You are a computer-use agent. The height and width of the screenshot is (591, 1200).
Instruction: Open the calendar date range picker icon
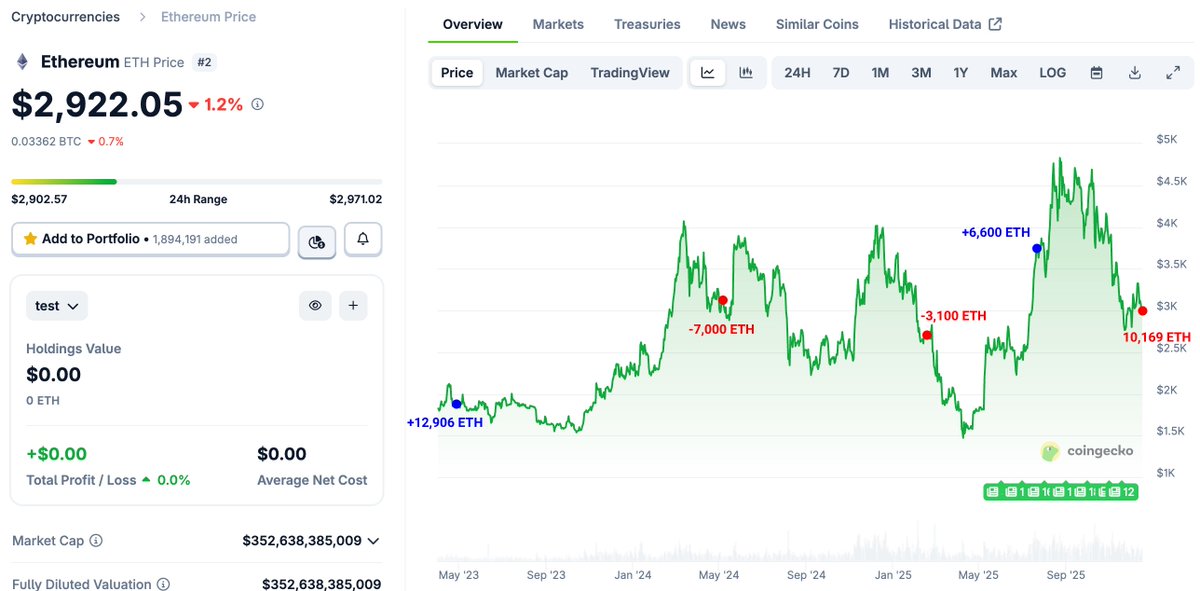[x=1096, y=72]
